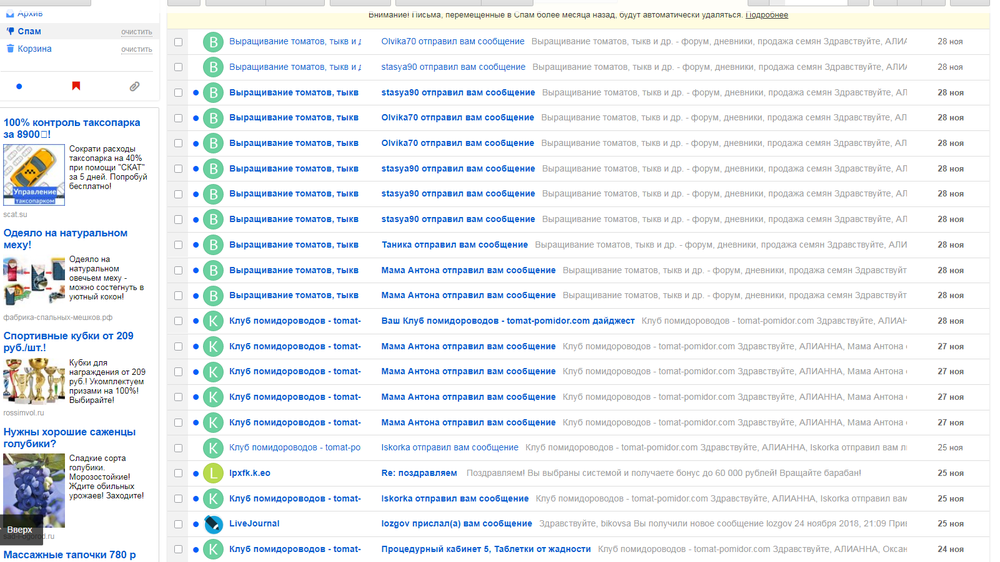The width and height of the screenshot is (1000, 562).
Task: Filter flagged mail with the red bookmark icon
Action: pyautogui.click(x=76, y=87)
